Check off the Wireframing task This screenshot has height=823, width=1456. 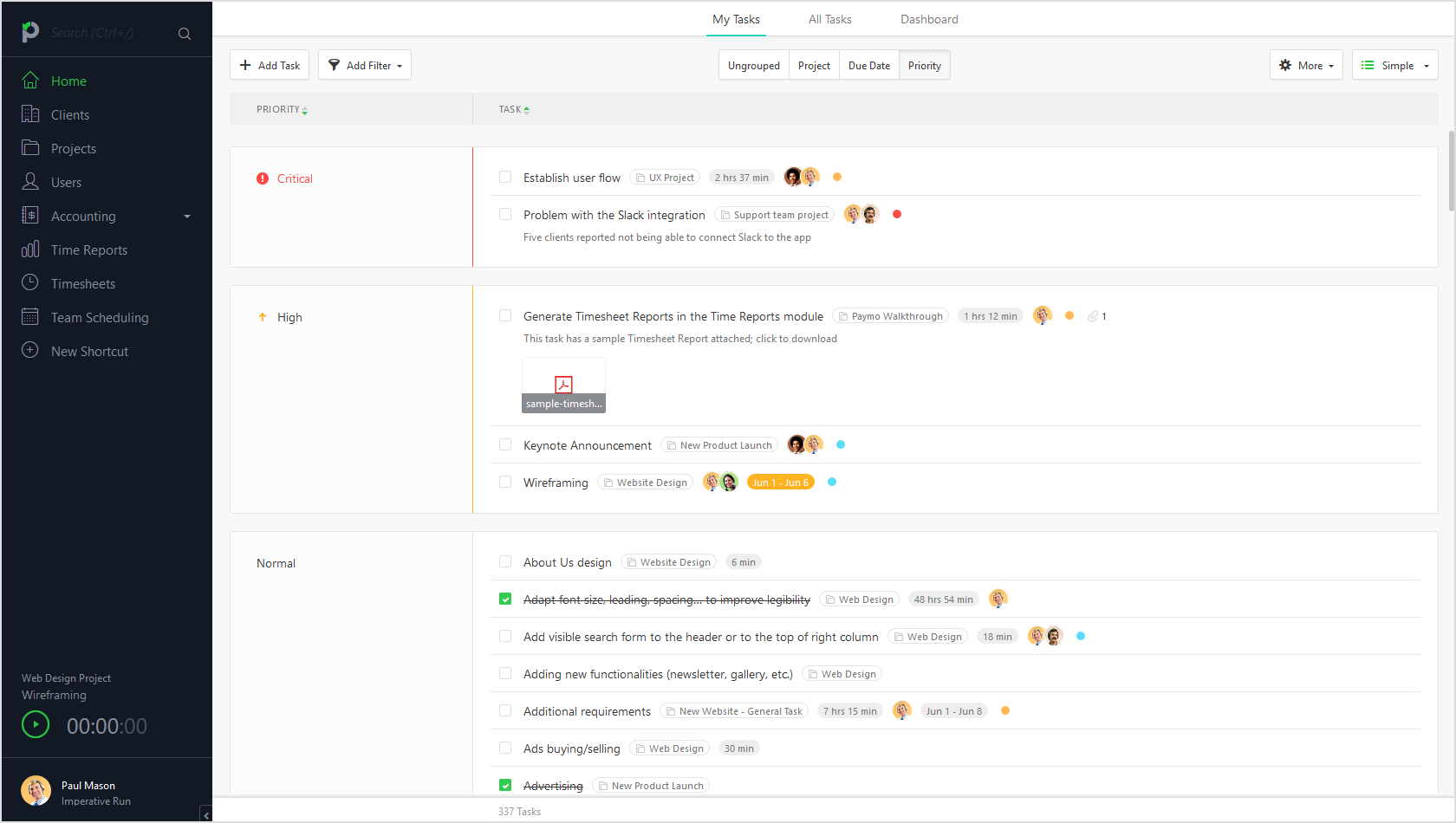click(505, 482)
